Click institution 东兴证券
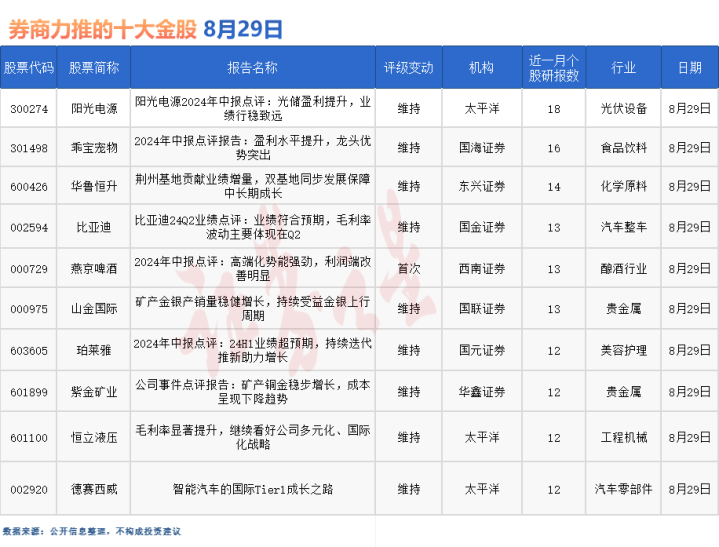 pyautogui.click(x=481, y=186)
